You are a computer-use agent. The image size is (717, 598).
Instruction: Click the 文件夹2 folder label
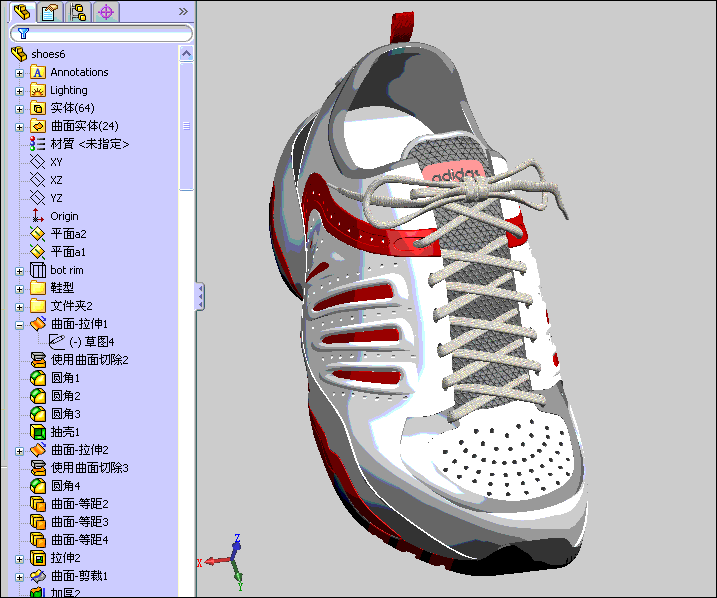click(x=71, y=305)
